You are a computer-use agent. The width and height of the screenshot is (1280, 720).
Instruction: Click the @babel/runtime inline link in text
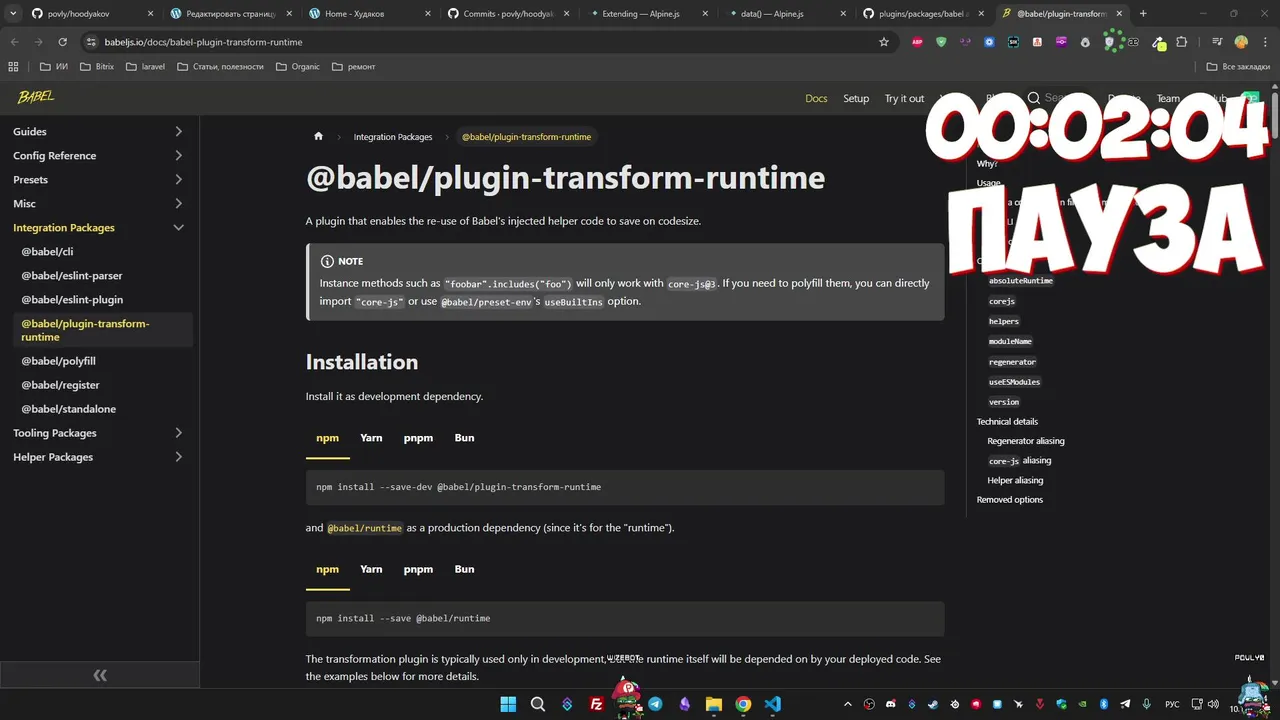(365, 528)
